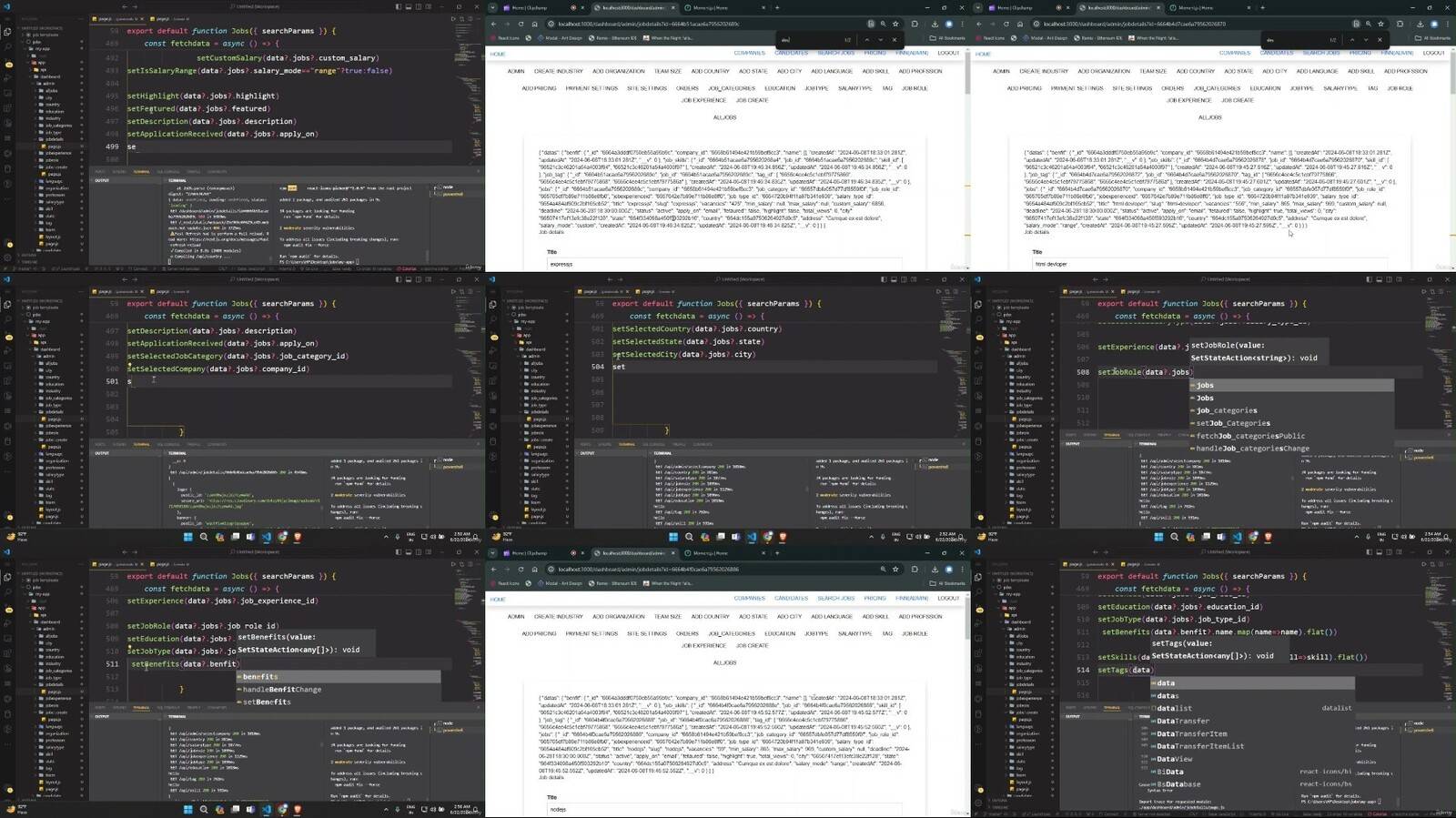Click the Title field containing "nodejs"
Viewport: 1456px width, 818px height.
tap(724, 809)
